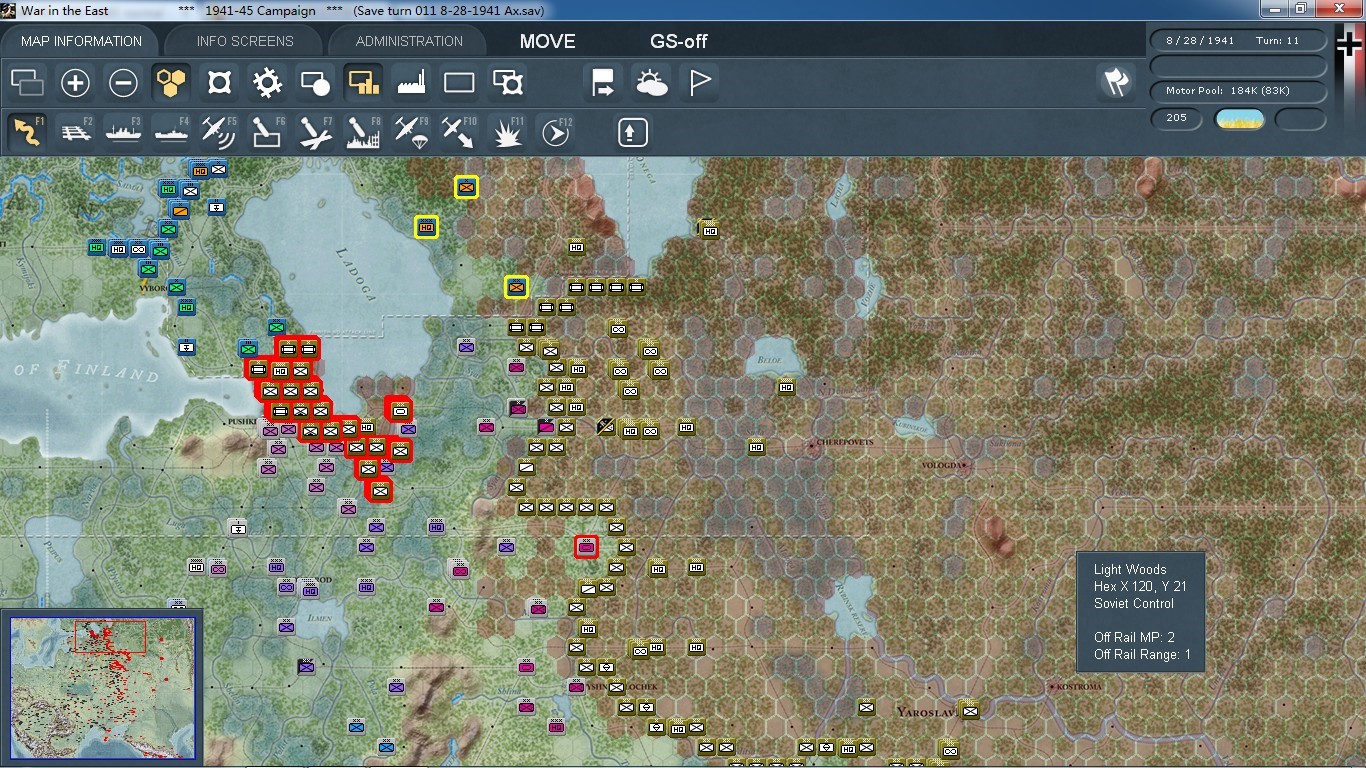Click the minimap overview thumbnail

coord(103,688)
